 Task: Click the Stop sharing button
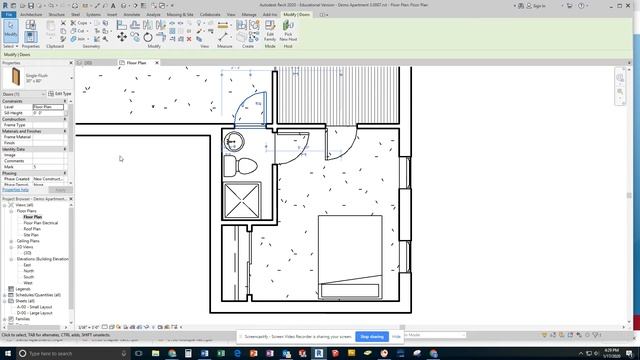[x=372, y=337]
